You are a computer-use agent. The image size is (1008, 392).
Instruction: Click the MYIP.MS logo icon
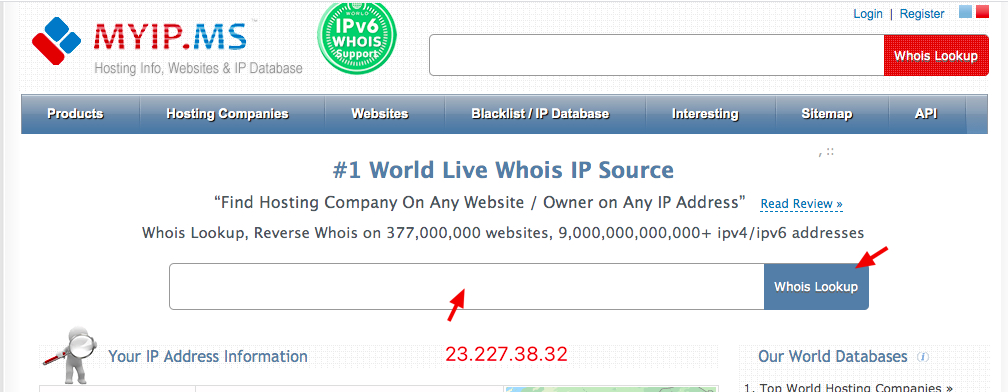[57, 41]
